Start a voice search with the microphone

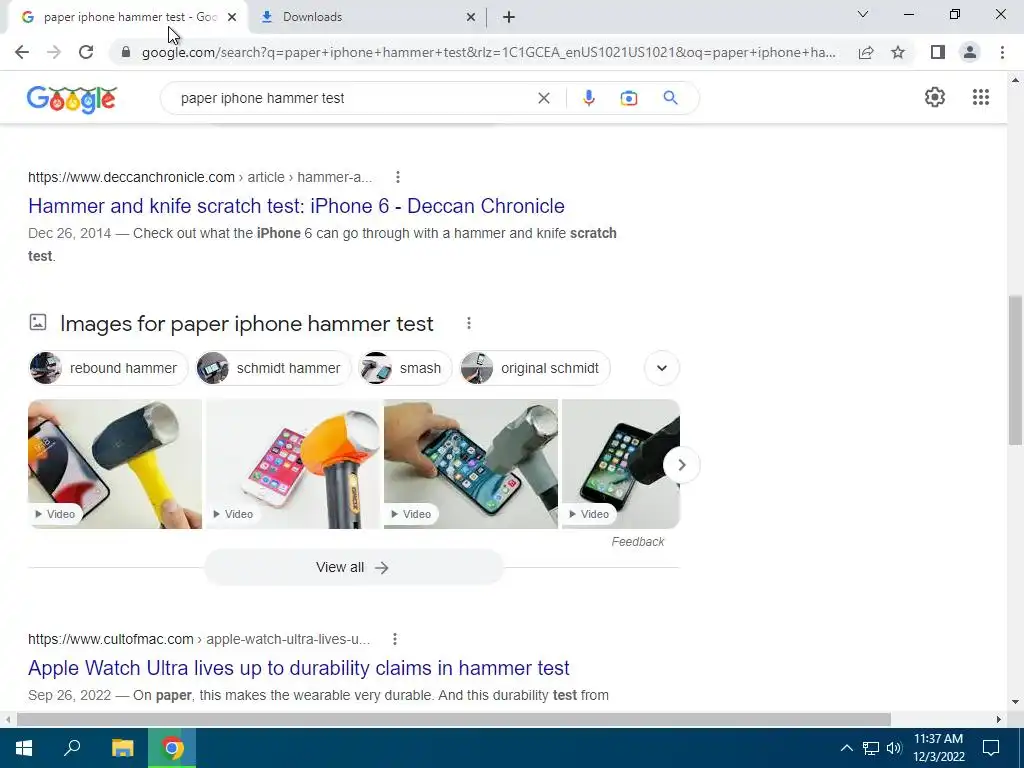coord(588,98)
